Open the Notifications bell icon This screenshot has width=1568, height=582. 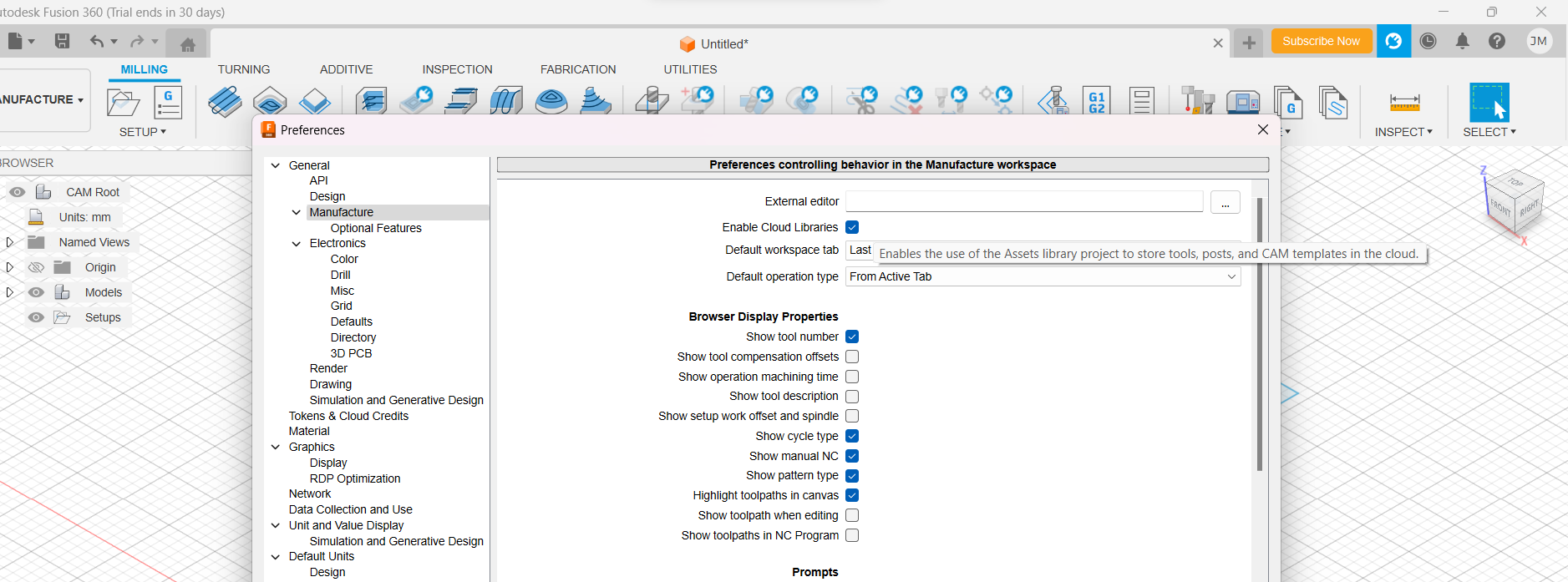pos(1462,41)
